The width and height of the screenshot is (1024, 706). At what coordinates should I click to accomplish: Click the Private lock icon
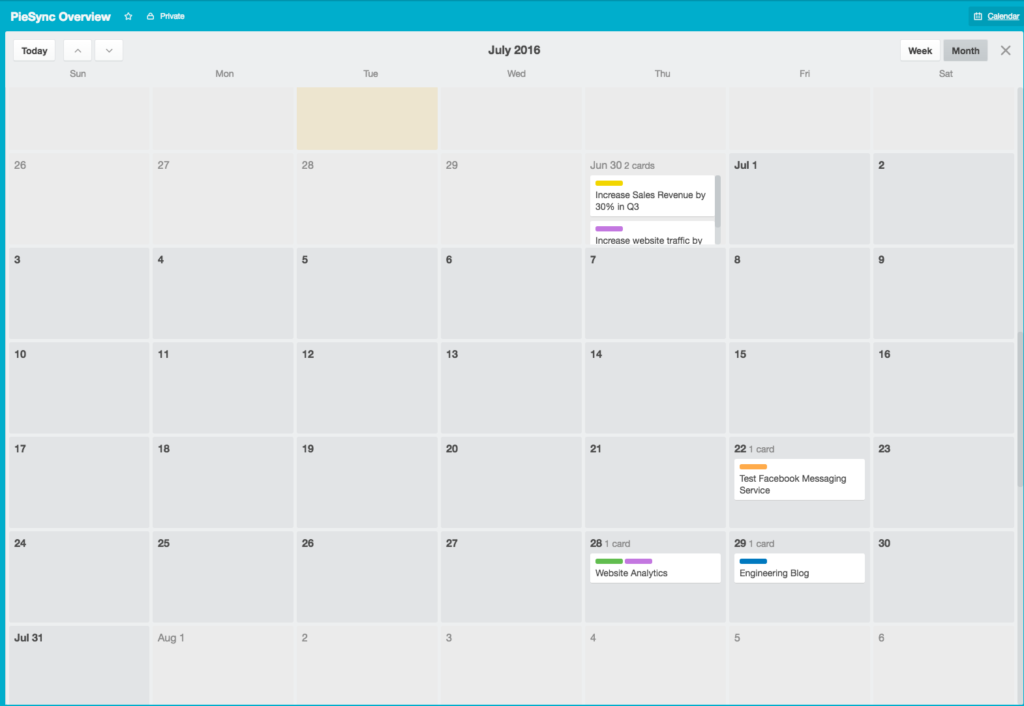(x=150, y=16)
